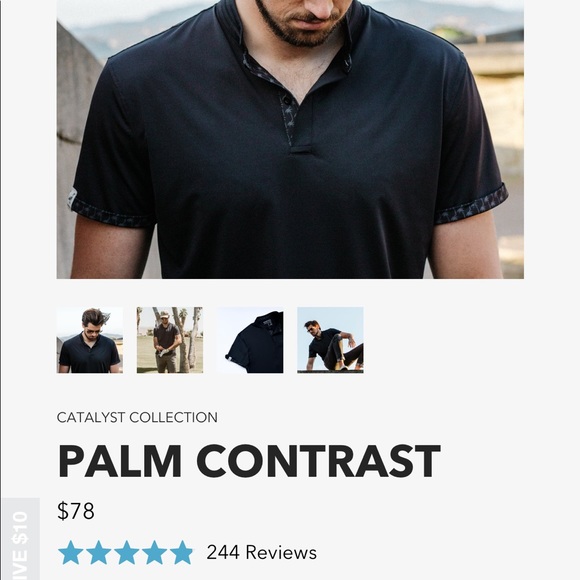Open the 244 Reviews link

pos(262,553)
